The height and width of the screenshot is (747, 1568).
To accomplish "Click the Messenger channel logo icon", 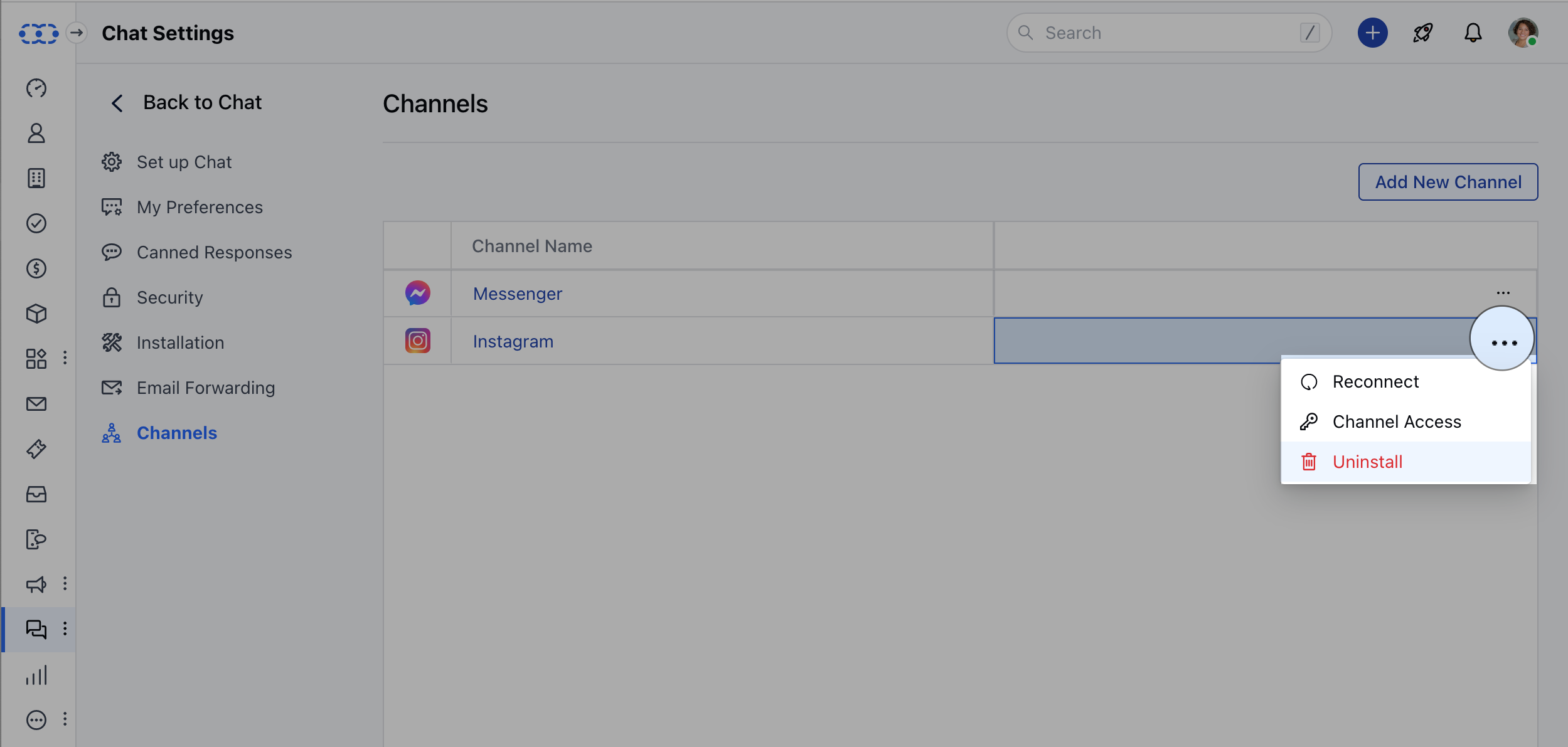I will (417, 293).
